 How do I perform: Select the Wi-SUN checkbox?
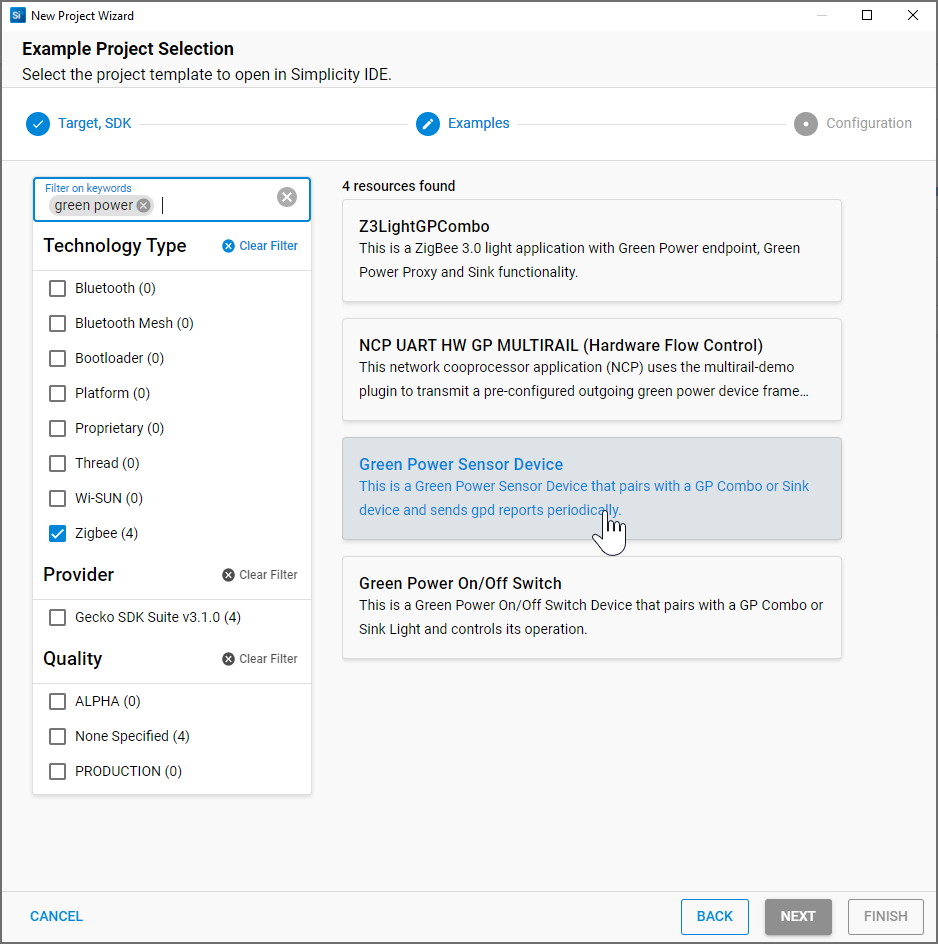(x=57, y=498)
